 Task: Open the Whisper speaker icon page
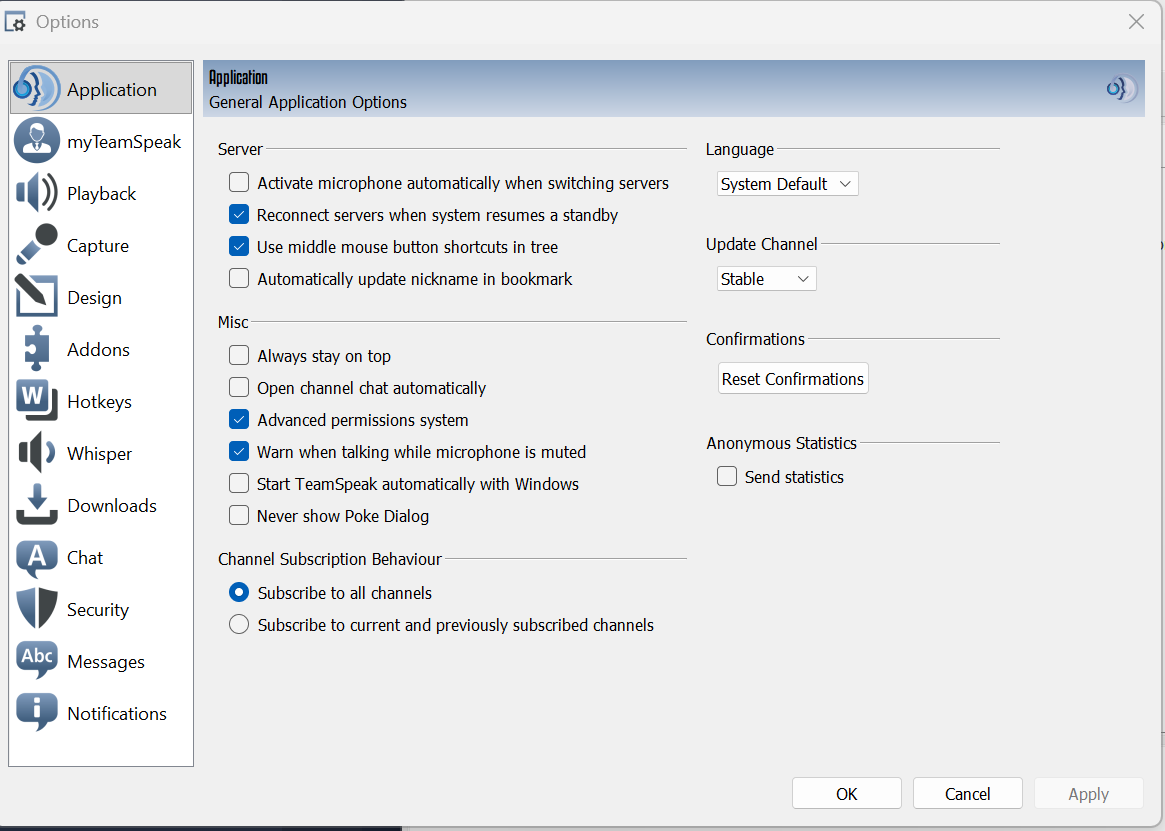(x=36, y=453)
